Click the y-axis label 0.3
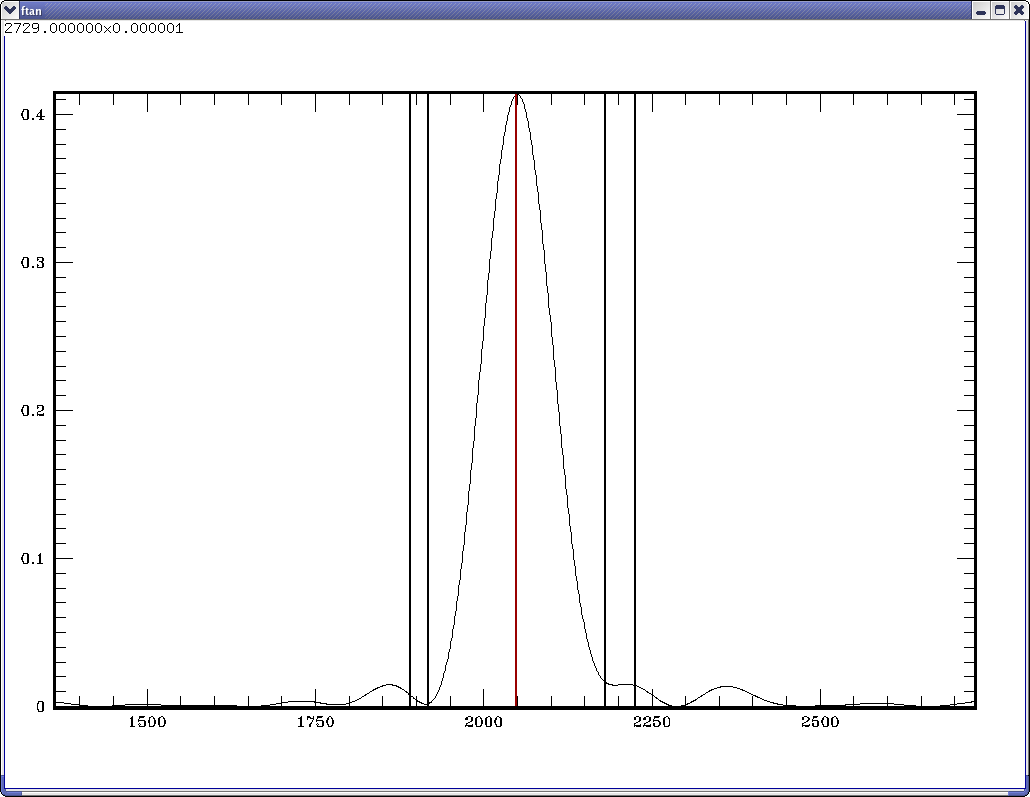The height and width of the screenshot is (797, 1030). click(x=33, y=263)
